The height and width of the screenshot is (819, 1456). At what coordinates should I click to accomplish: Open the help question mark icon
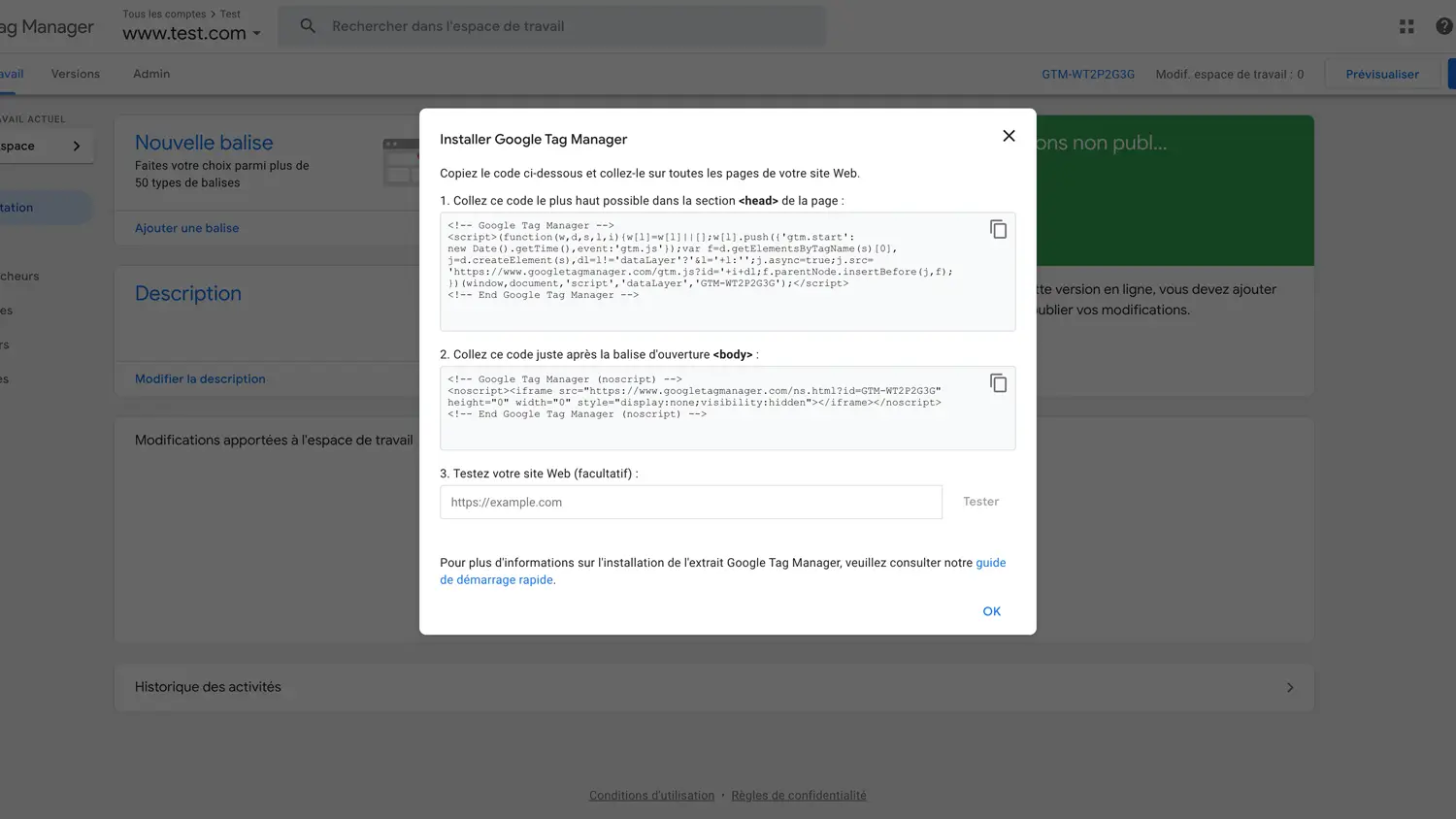pyautogui.click(x=1444, y=26)
